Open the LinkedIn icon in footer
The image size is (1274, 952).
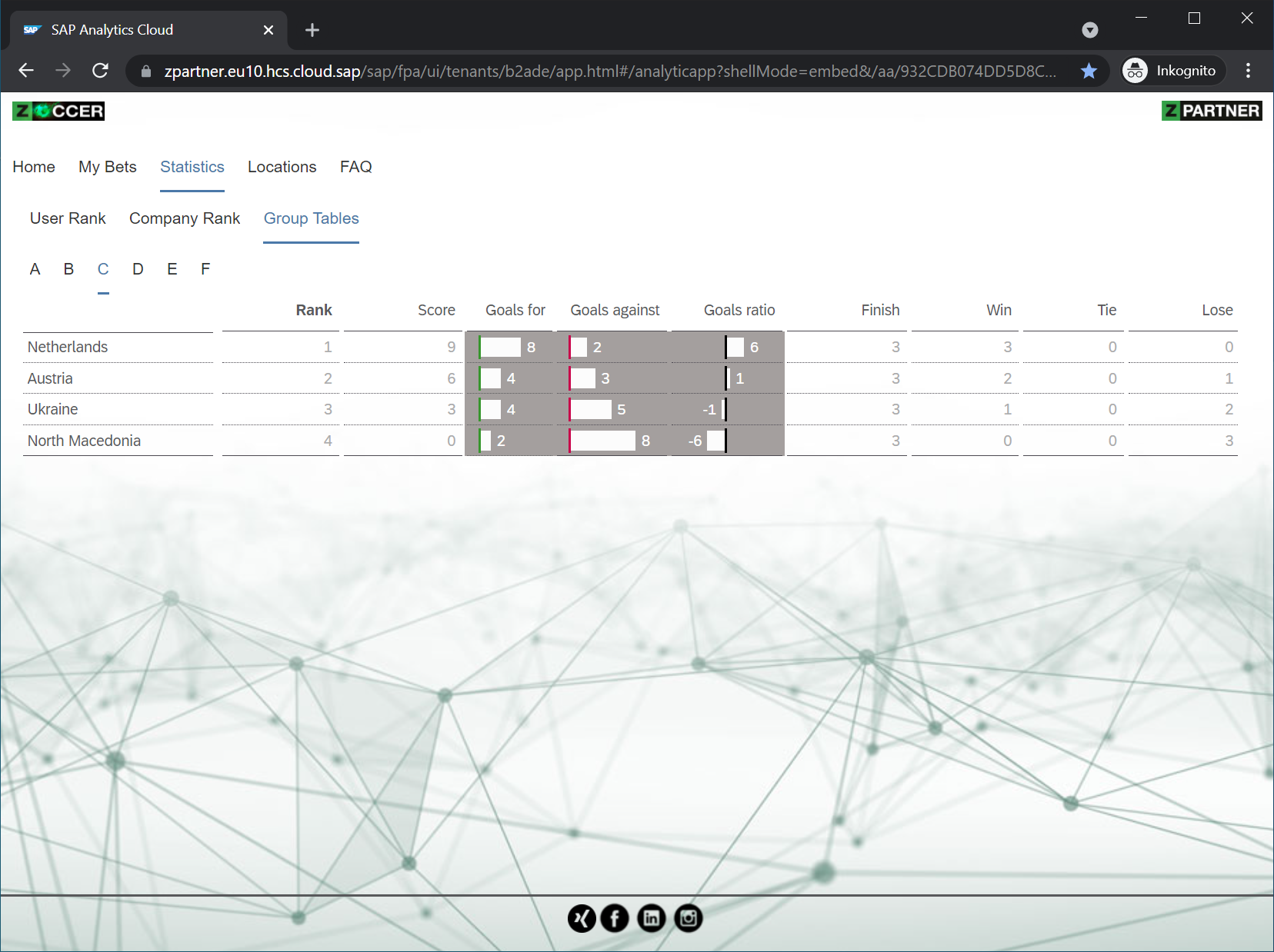[x=652, y=918]
